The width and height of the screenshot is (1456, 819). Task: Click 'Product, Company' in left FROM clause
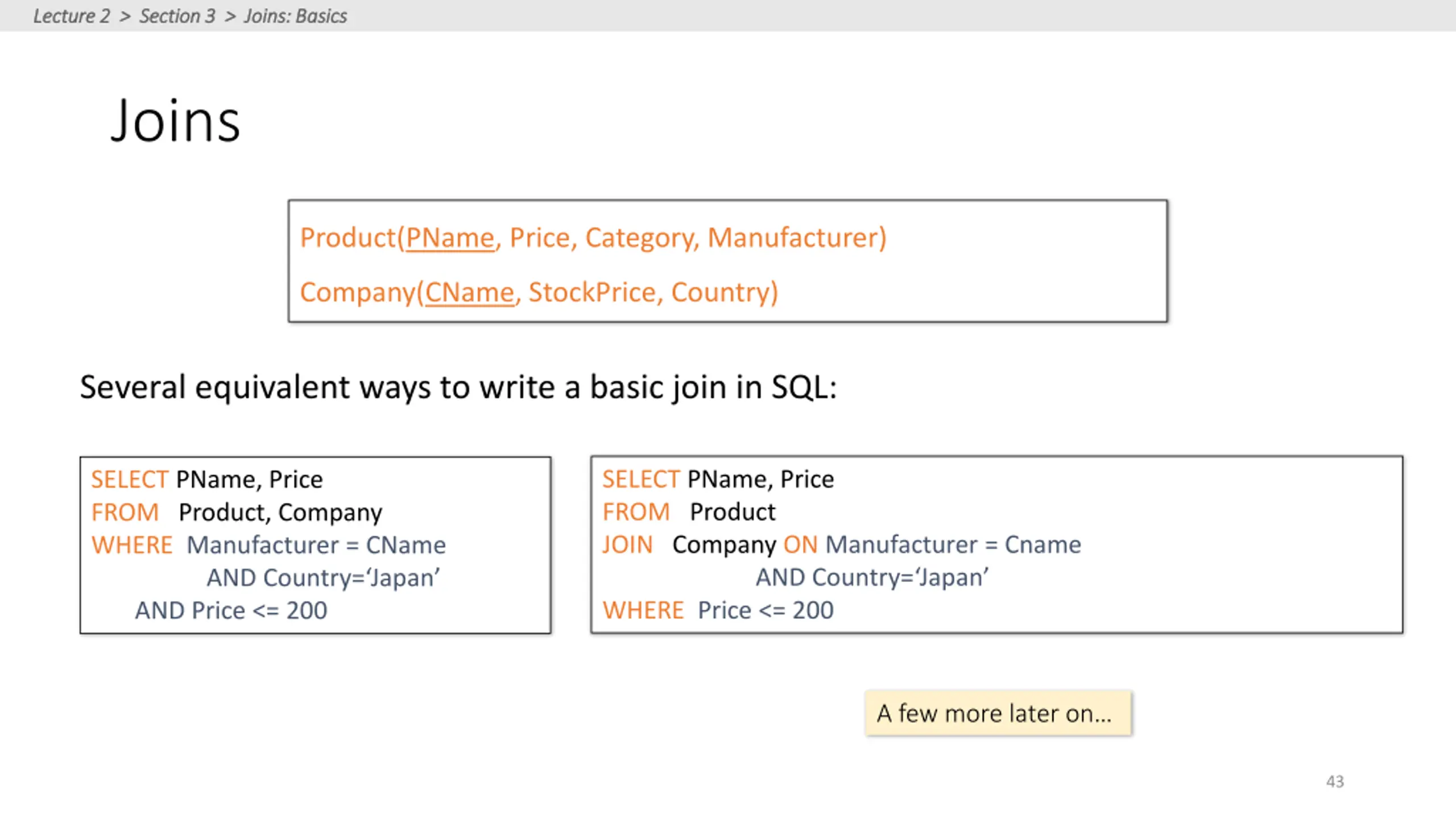tap(280, 512)
